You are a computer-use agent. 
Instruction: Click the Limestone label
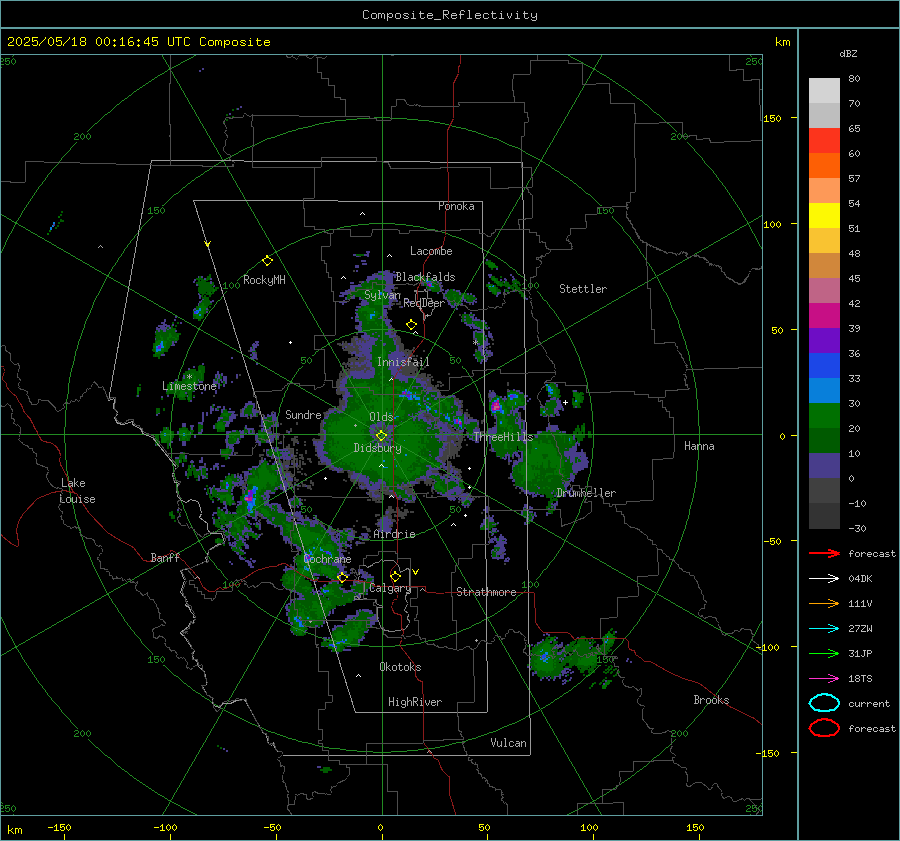[189, 386]
